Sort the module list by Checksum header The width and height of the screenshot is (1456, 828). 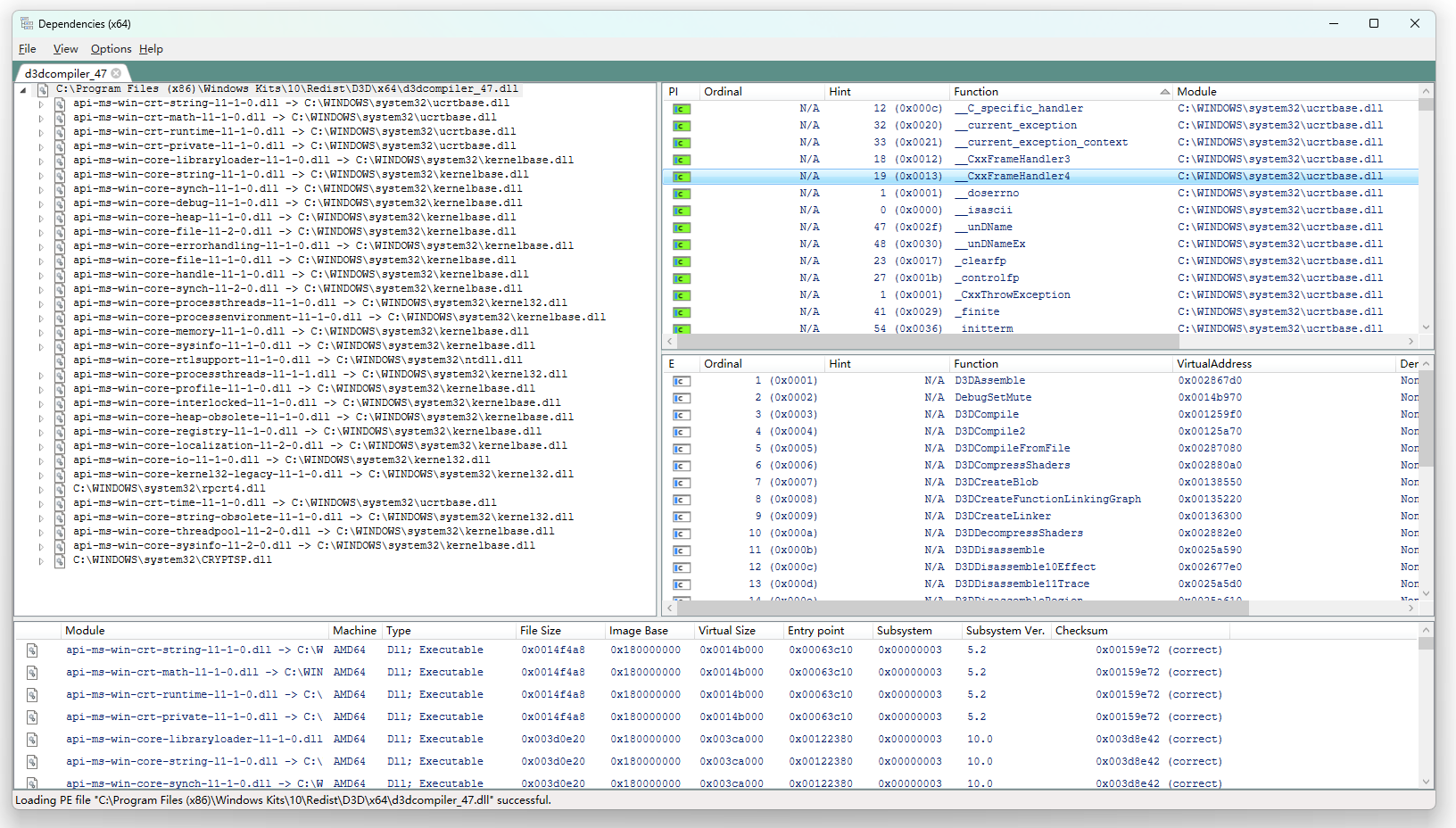point(1081,630)
